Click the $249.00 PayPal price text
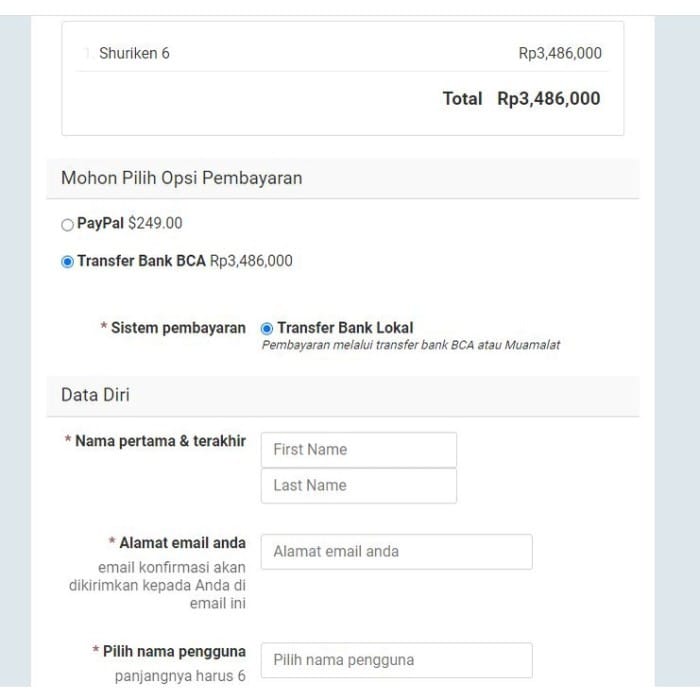 (155, 224)
